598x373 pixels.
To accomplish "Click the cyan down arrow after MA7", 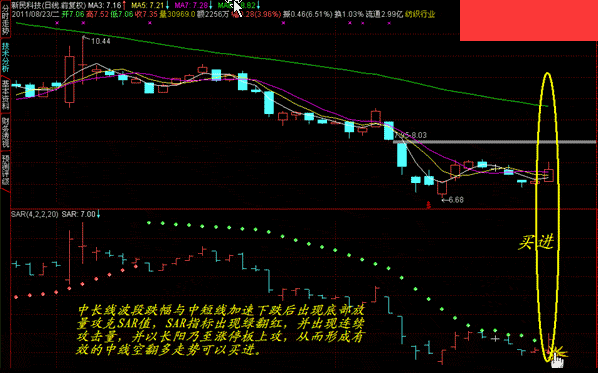I will point(211,5).
